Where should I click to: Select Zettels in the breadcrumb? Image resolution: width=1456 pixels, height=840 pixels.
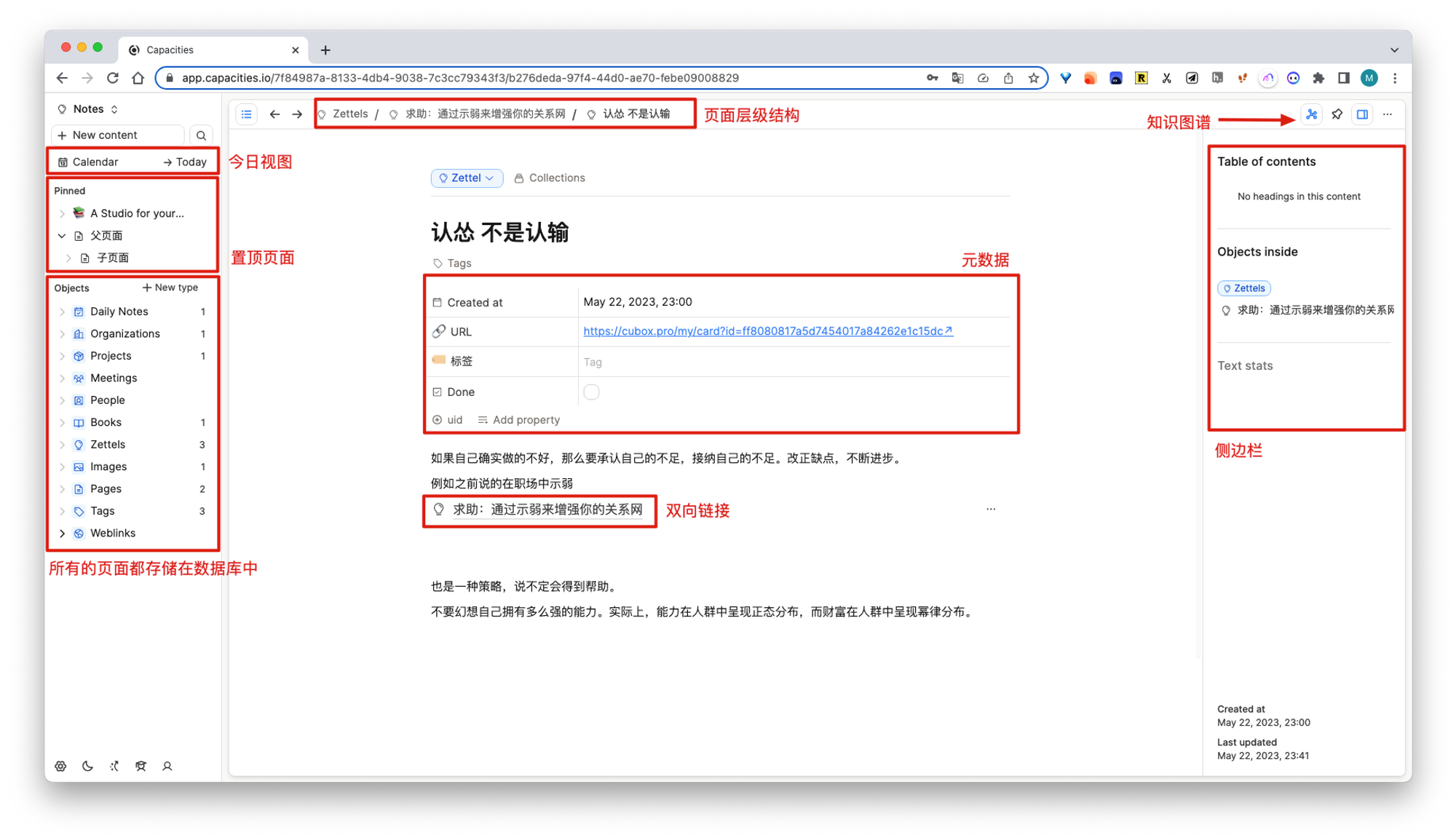click(350, 114)
